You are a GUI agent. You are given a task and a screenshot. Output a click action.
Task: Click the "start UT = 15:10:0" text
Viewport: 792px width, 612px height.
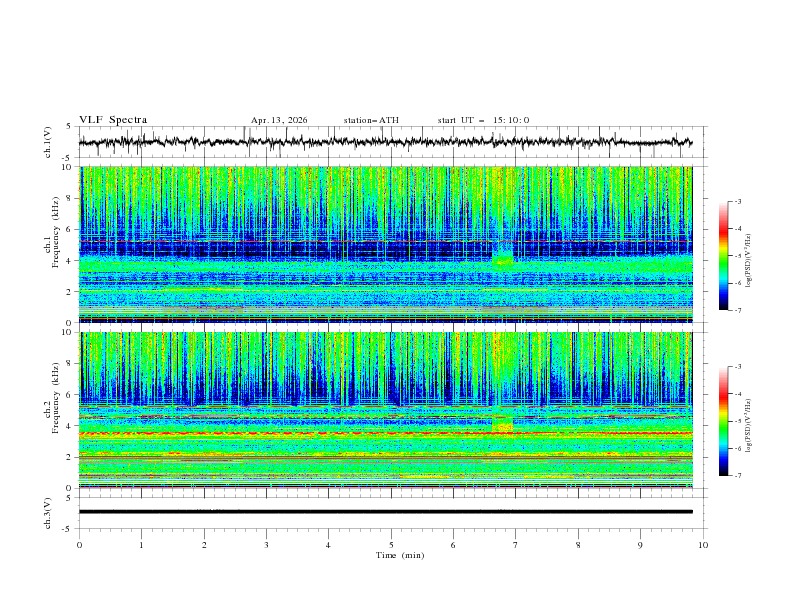click(483, 120)
